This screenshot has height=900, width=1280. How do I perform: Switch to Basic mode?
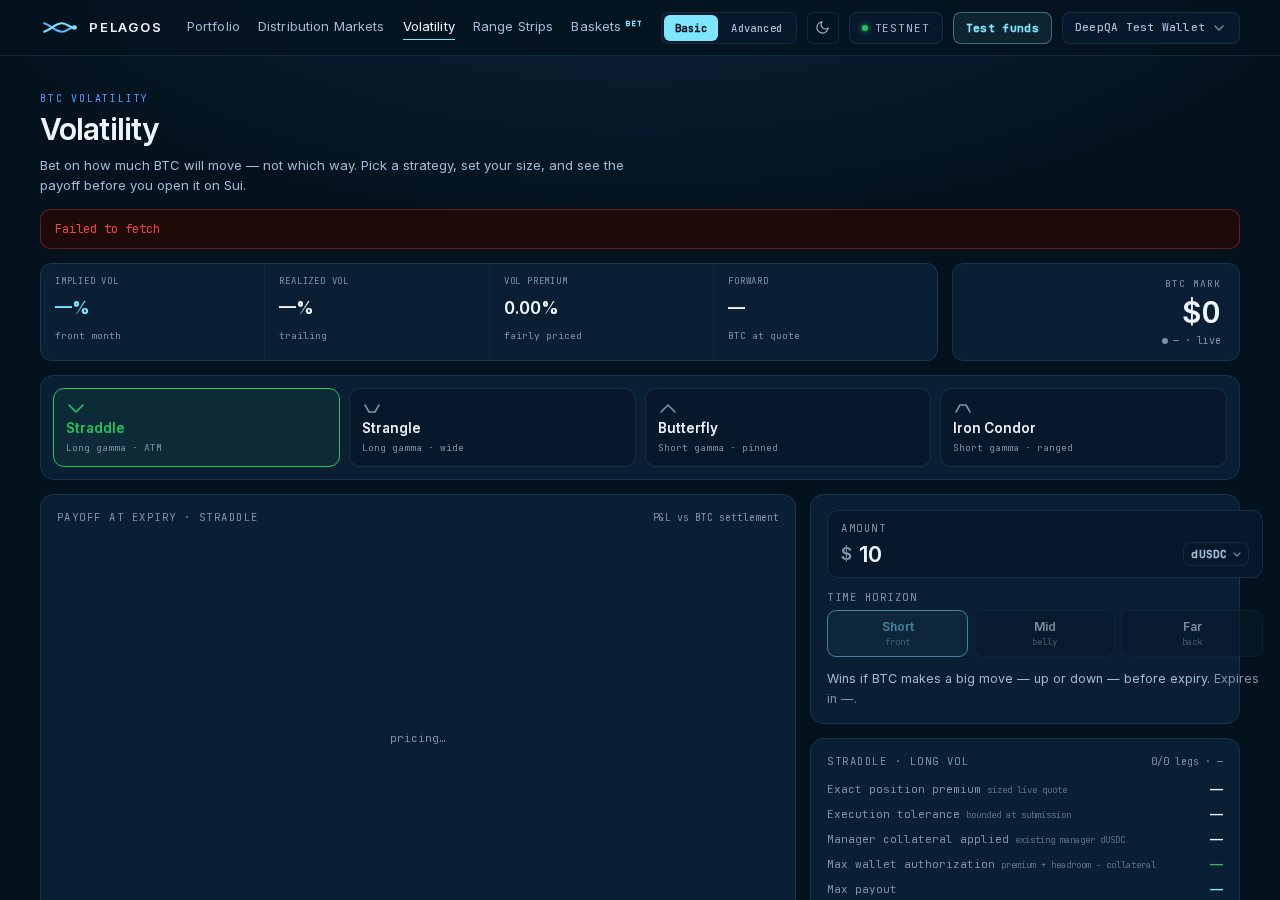tap(691, 28)
